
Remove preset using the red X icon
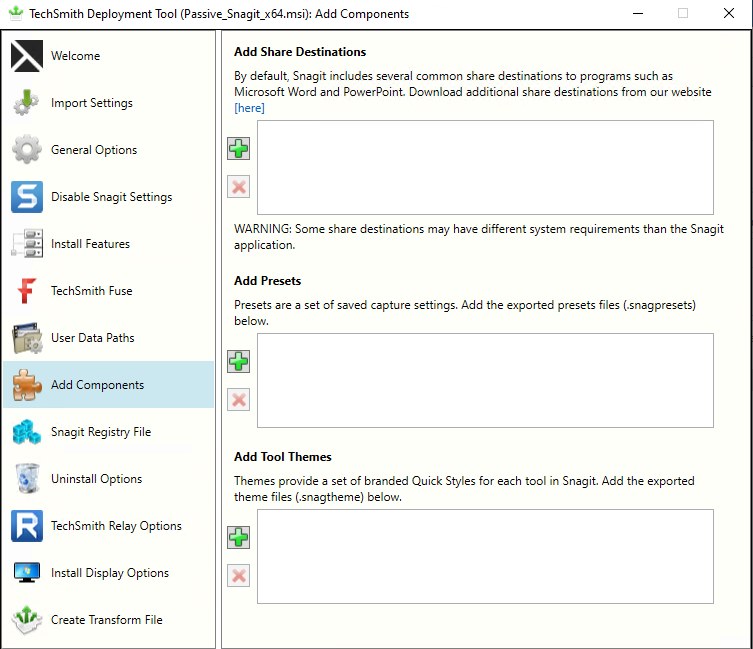(238, 400)
